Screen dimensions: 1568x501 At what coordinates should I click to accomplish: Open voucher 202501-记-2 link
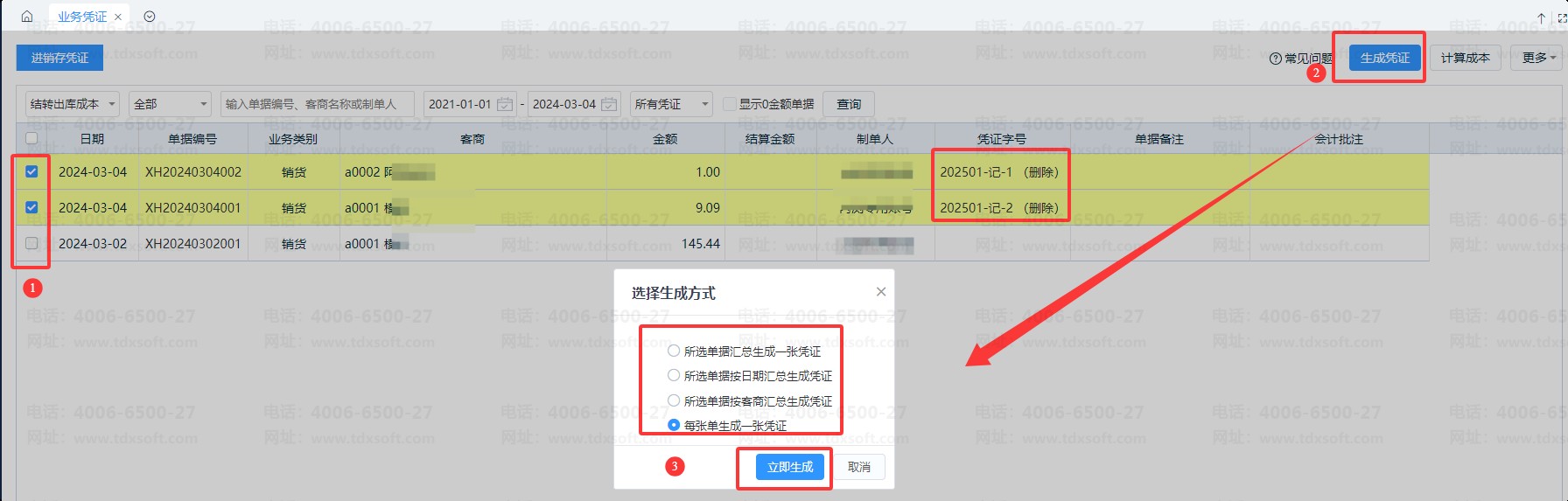(x=976, y=208)
